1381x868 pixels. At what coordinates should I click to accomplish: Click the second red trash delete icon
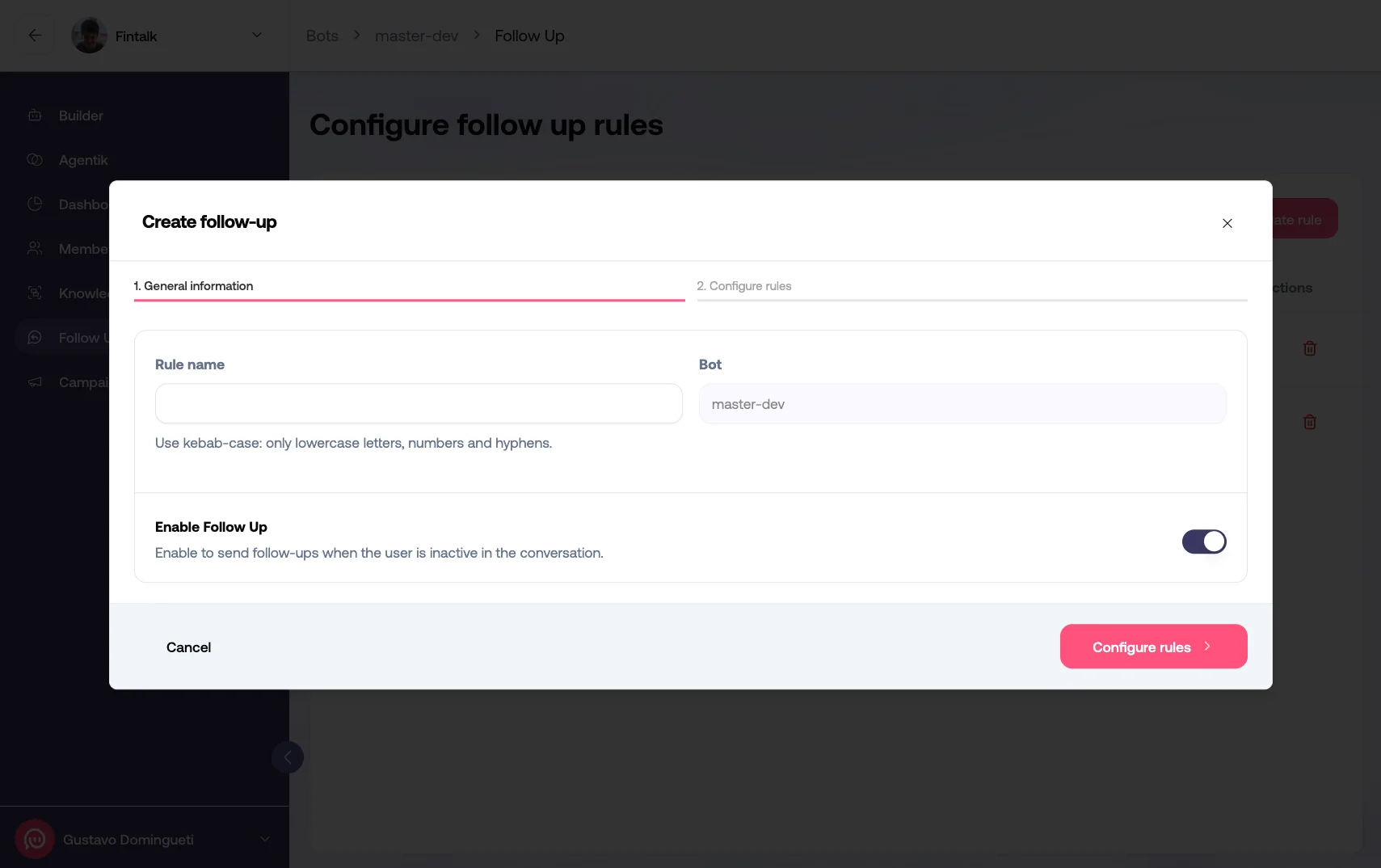(1309, 422)
